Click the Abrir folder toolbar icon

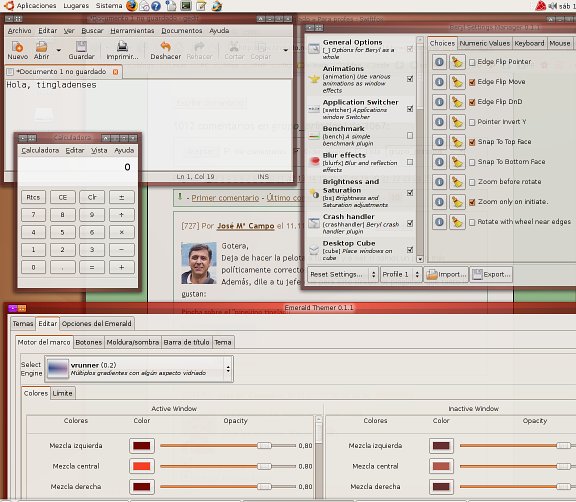pos(41,50)
